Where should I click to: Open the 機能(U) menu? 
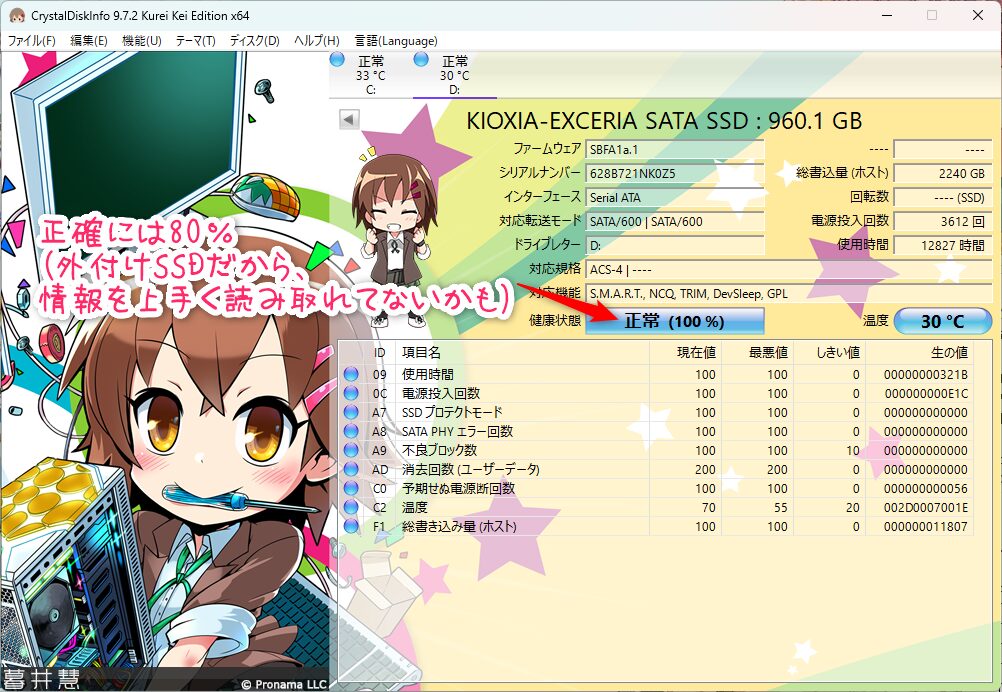point(141,41)
